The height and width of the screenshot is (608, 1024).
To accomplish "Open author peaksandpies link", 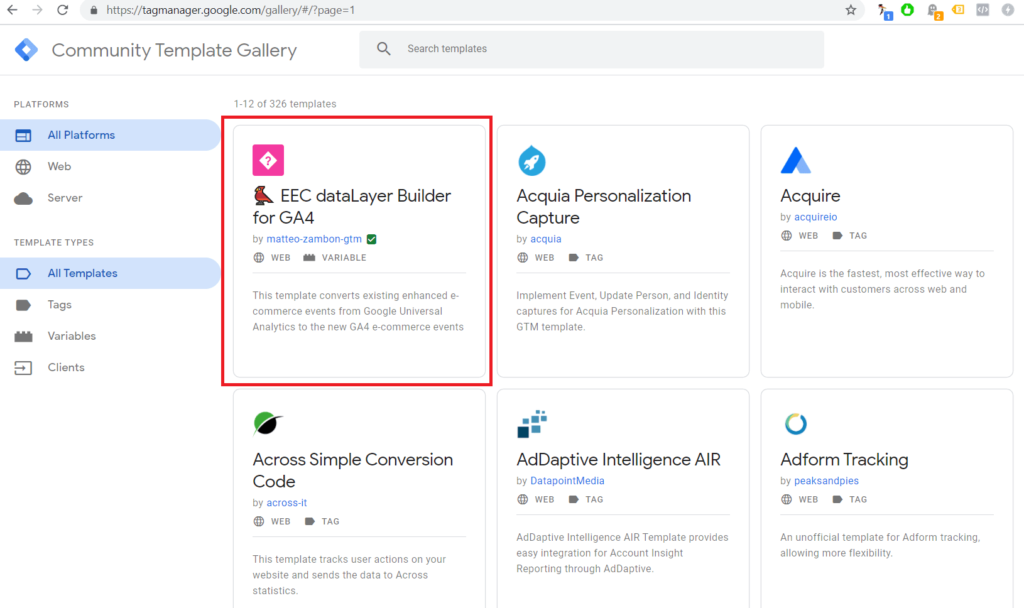I will pos(826,481).
